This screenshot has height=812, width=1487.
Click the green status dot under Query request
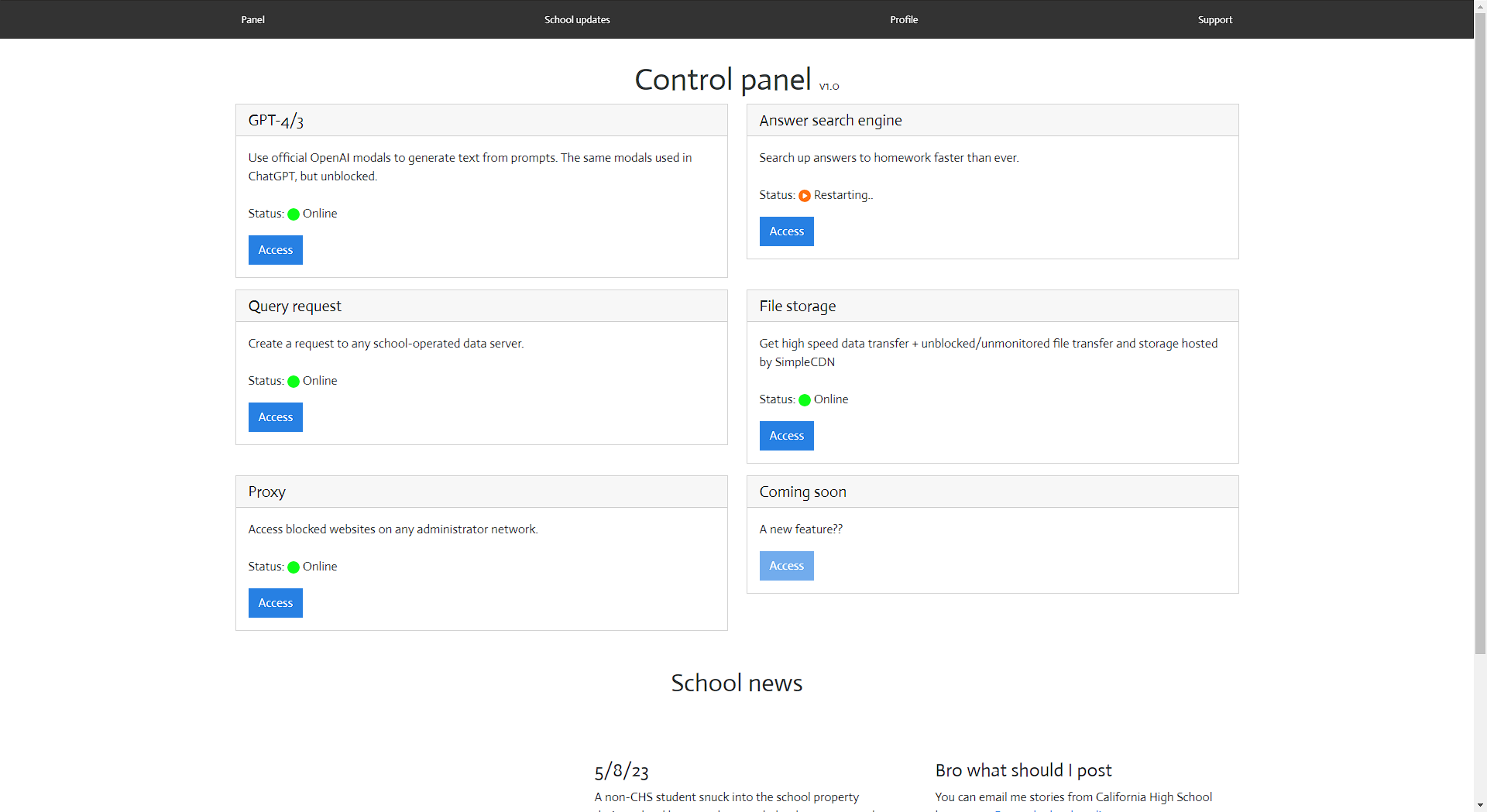[x=294, y=382]
